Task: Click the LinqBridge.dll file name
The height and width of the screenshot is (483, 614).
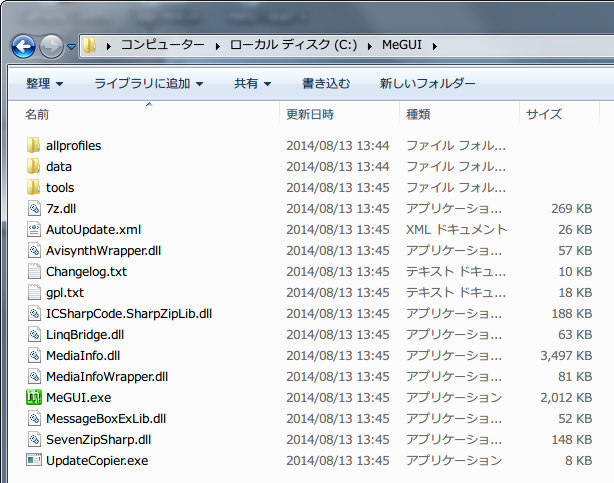Action: 85,335
